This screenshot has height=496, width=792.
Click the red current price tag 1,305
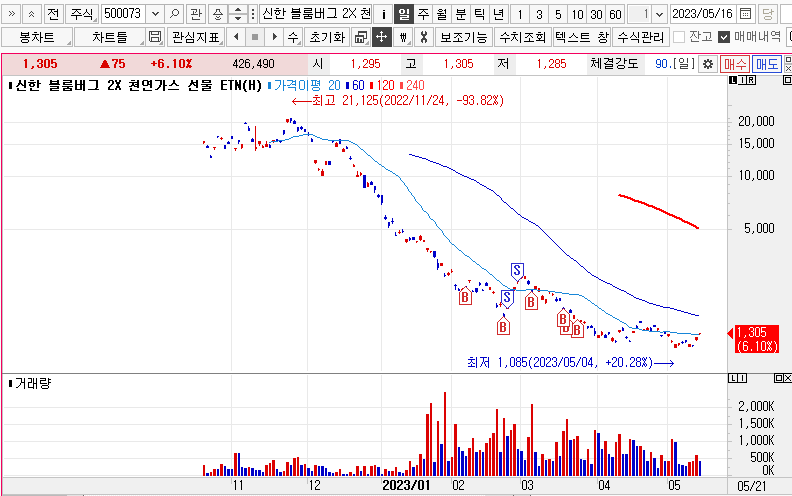click(756, 339)
